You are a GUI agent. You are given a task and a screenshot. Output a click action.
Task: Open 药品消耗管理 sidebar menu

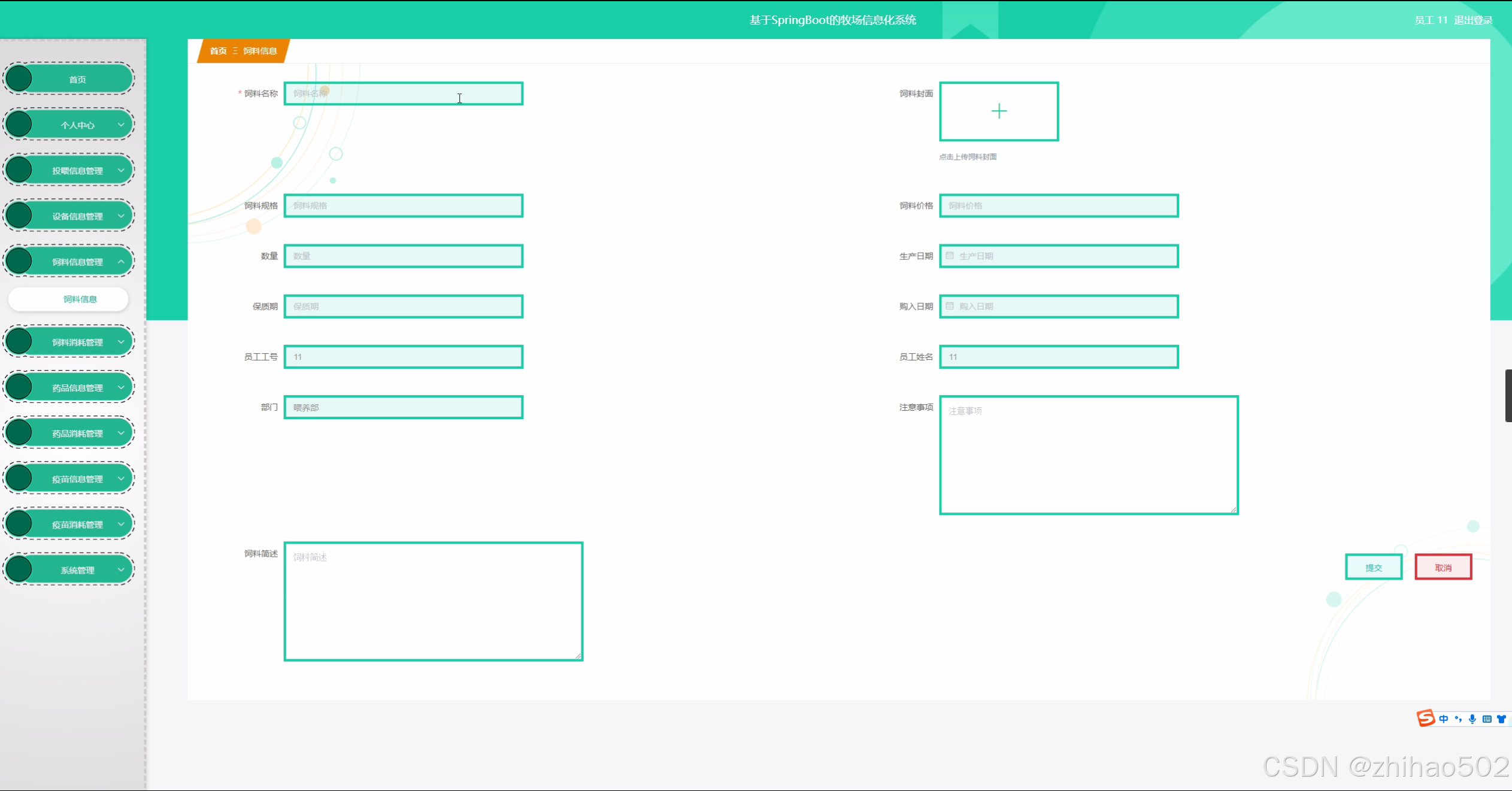coord(69,433)
